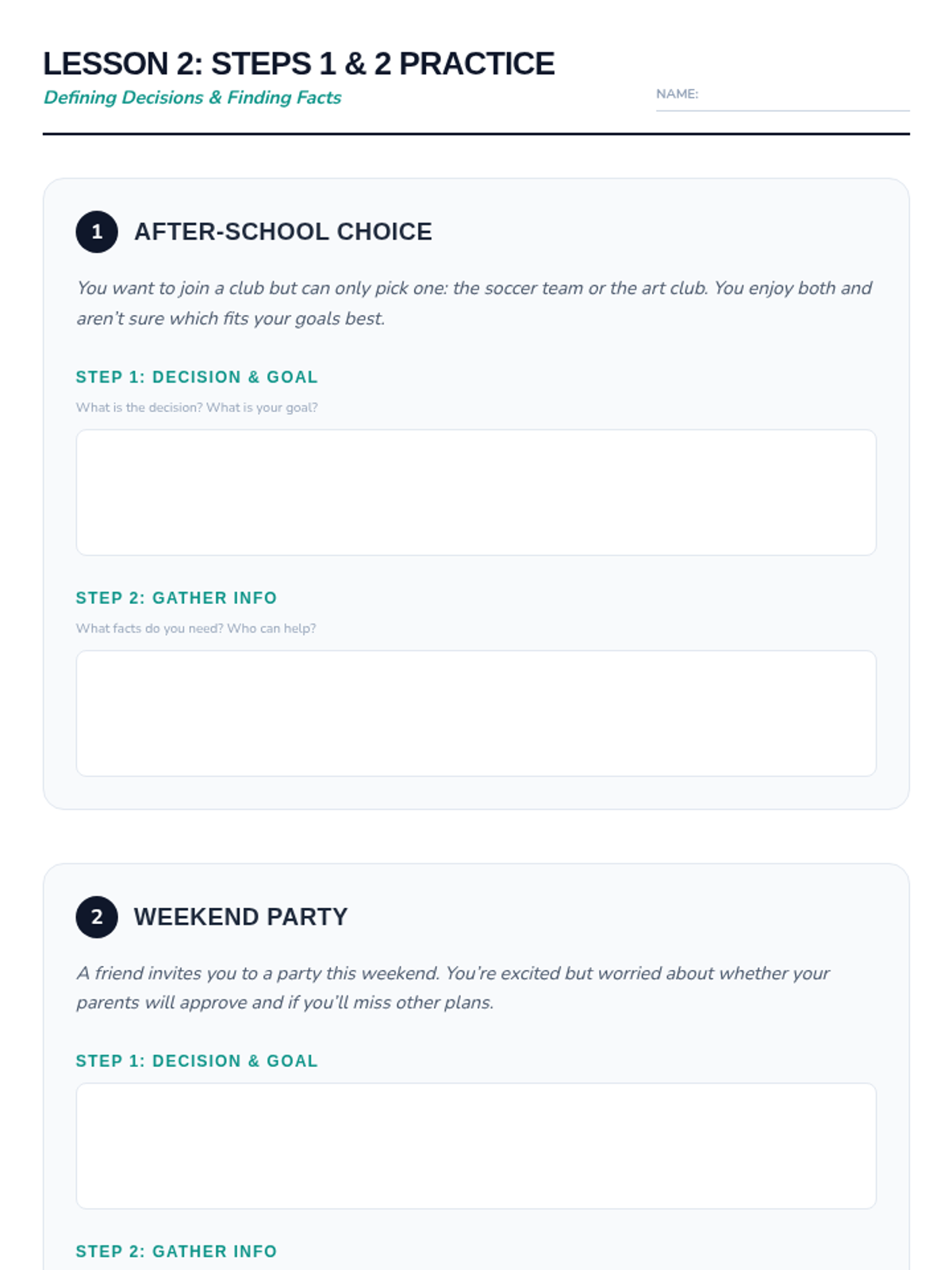Viewport: 952px width, 1270px height.
Task: Click Step 2 Gather Info label in Weekend Party
Action: [x=176, y=1252]
